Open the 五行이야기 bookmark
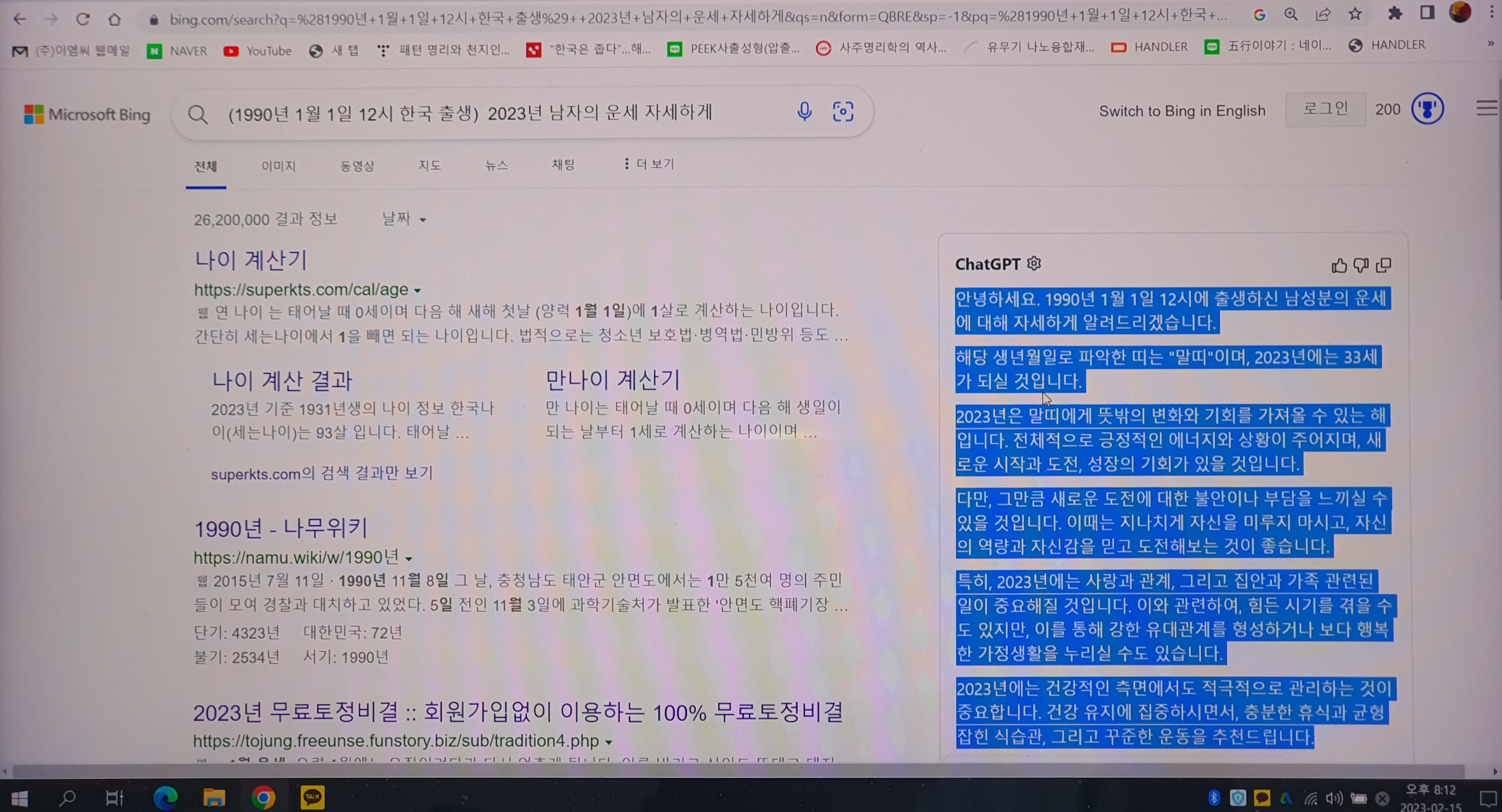This screenshot has height=812, width=1502. click(x=1268, y=46)
